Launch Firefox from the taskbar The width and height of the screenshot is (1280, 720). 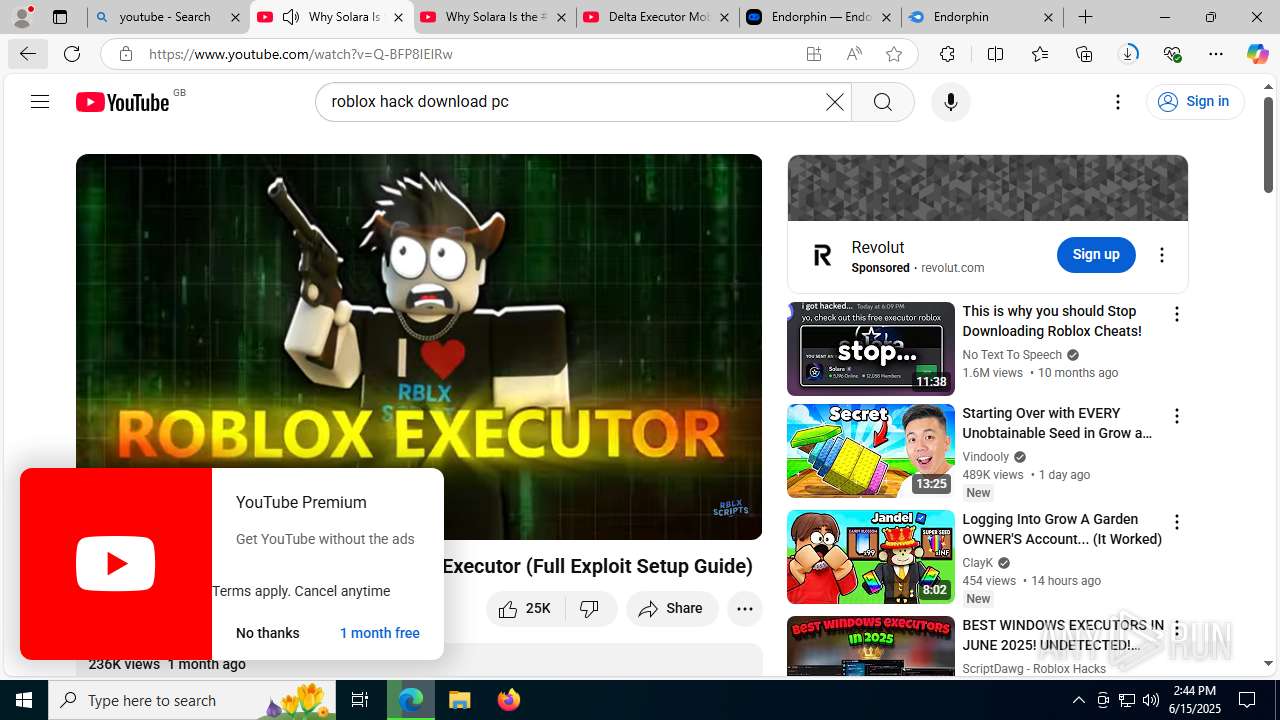508,700
